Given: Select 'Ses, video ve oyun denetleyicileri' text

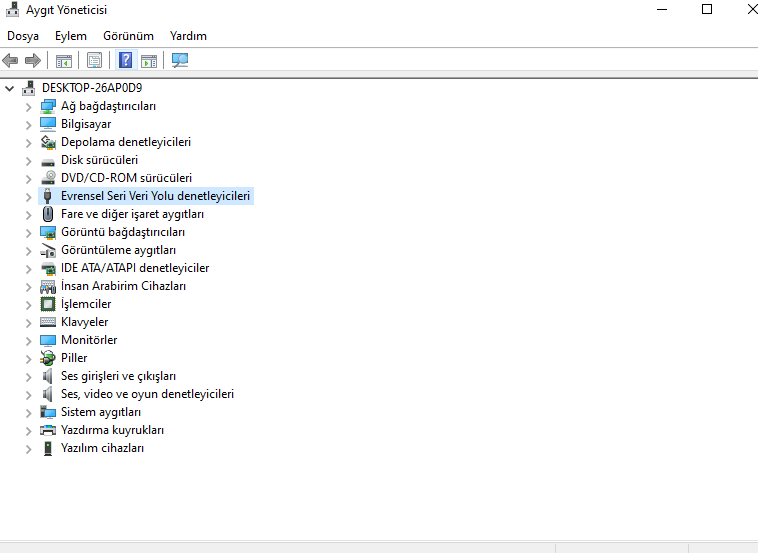Looking at the screenshot, I should 147,394.
